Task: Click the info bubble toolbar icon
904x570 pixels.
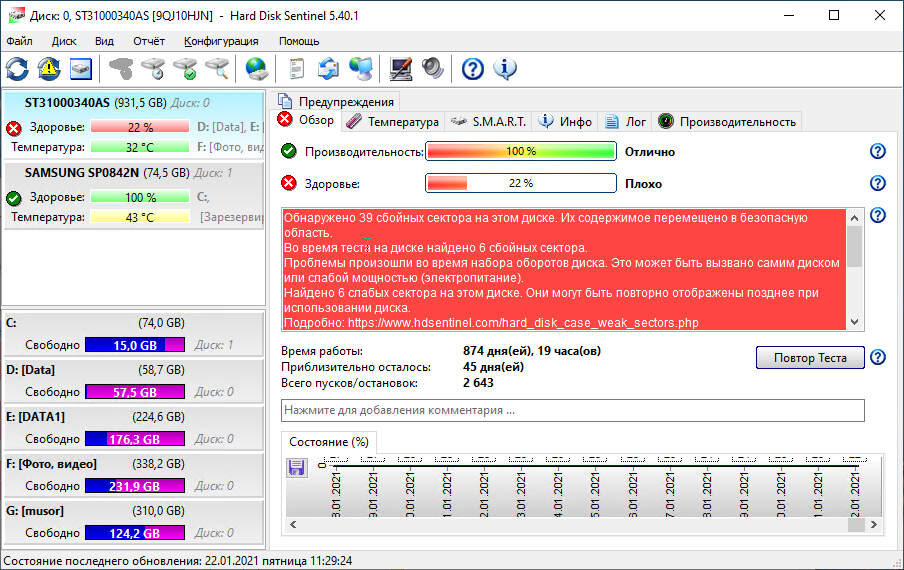Action: [505, 69]
